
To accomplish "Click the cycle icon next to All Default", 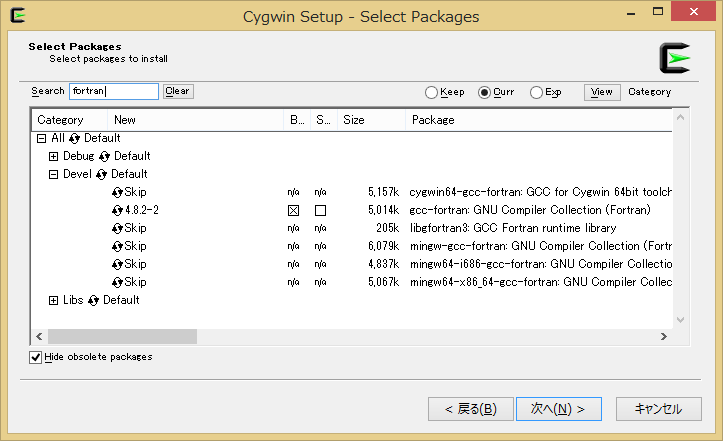I will [74, 138].
